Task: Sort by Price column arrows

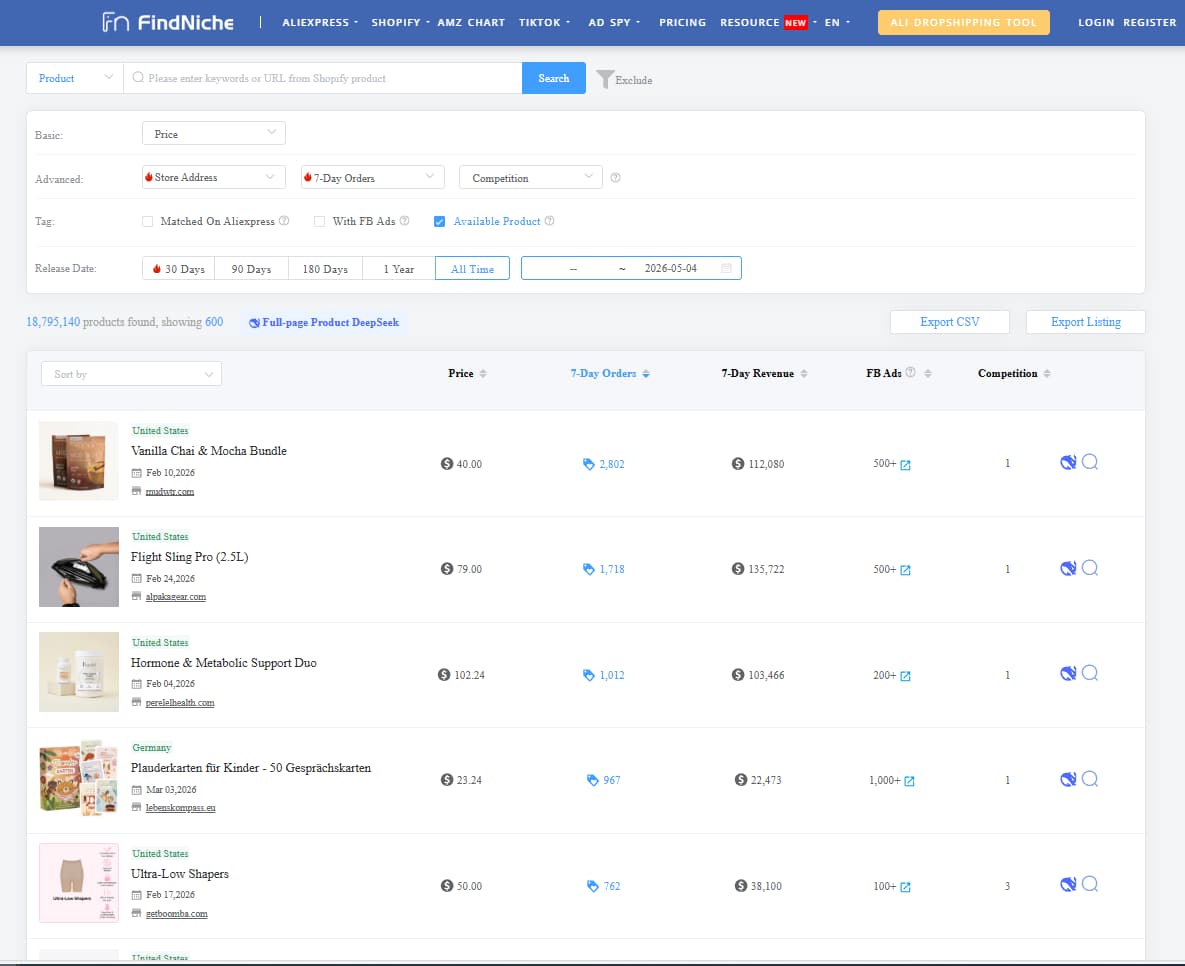Action: [x=483, y=373]
